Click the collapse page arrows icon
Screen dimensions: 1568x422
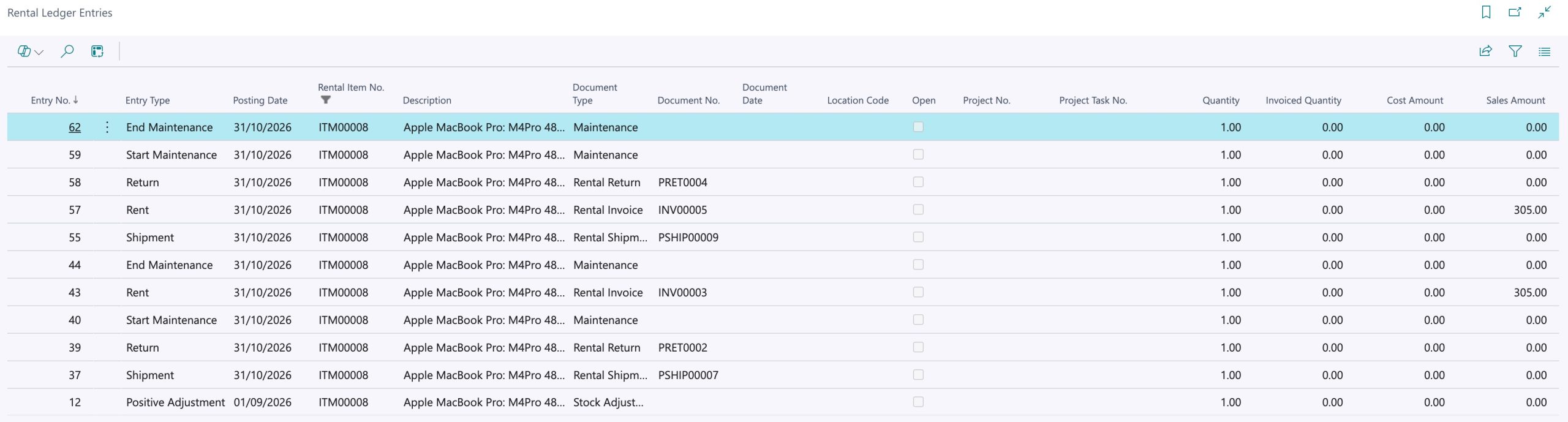pyautogui.click(x=1544, y=12)
